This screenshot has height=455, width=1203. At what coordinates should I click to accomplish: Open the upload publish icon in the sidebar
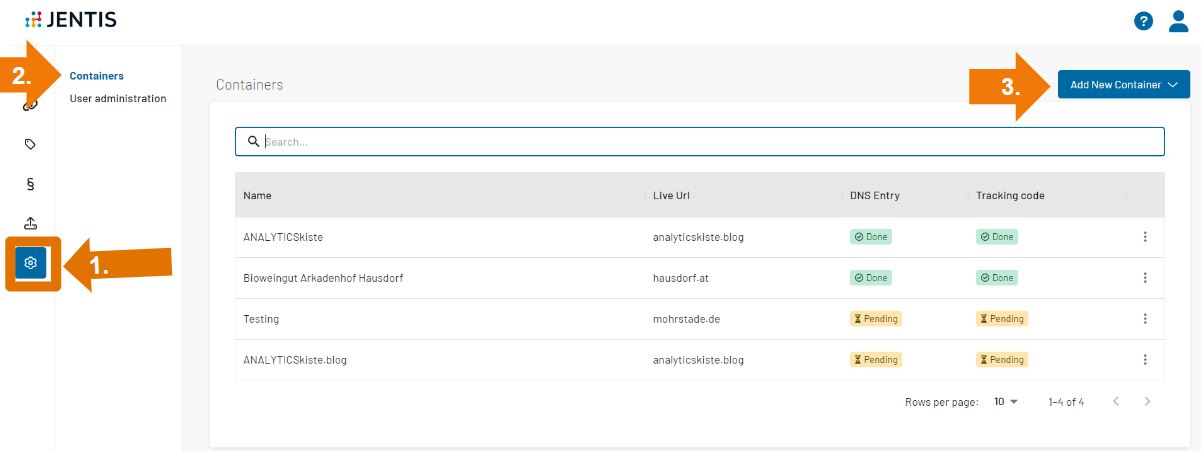[30, 223]
